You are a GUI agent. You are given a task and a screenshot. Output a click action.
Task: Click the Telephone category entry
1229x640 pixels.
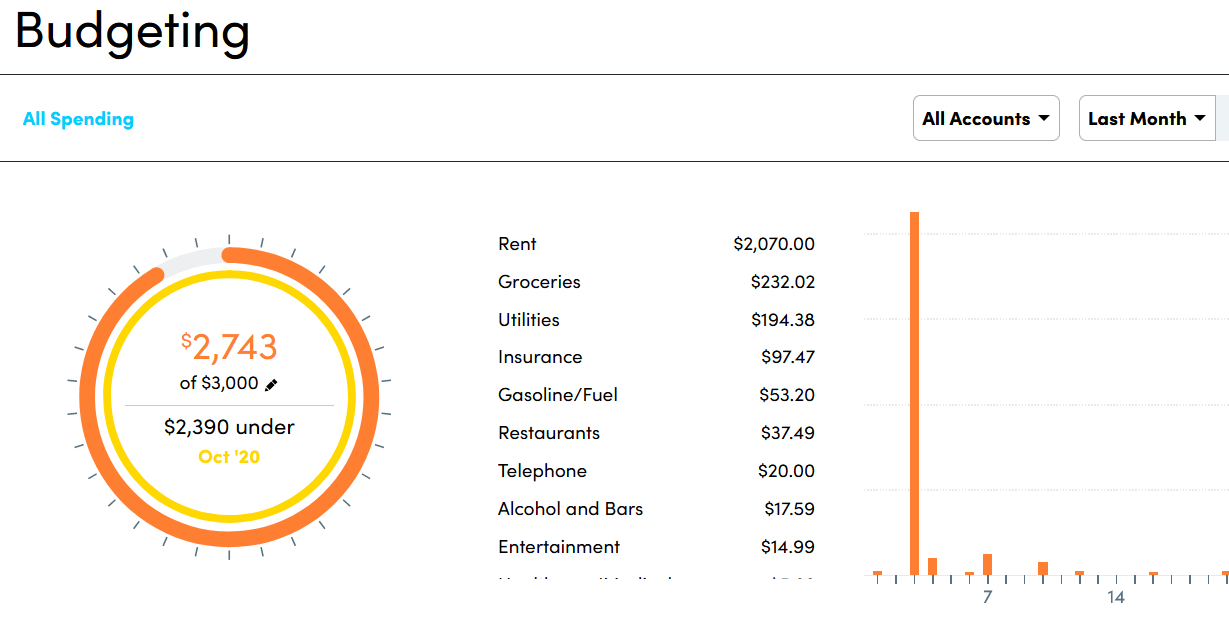pyautogui.click(x=656, y=471)
